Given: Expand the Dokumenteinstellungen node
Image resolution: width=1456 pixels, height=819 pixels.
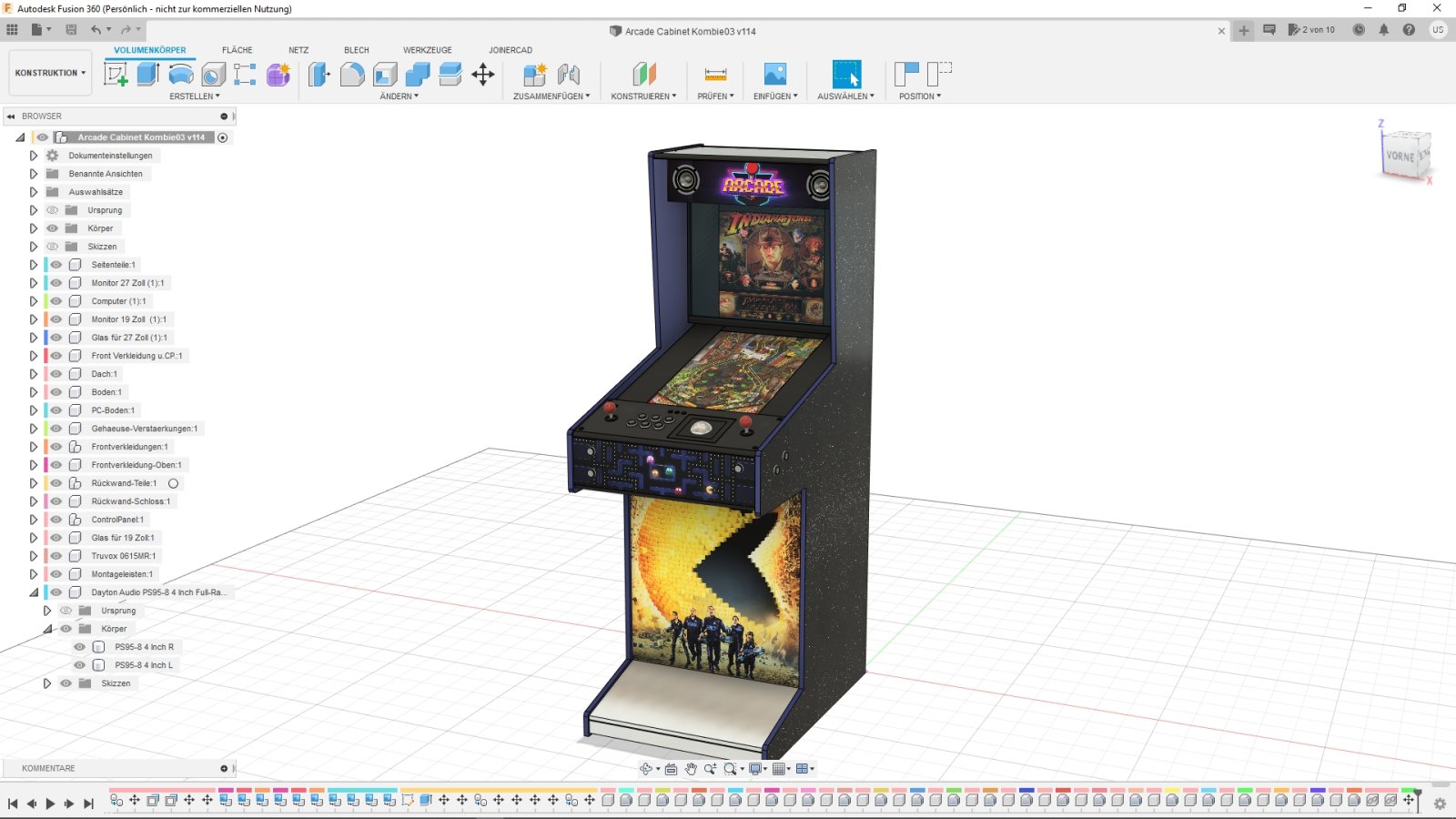Looking at the screenshot, I should 34,156.
